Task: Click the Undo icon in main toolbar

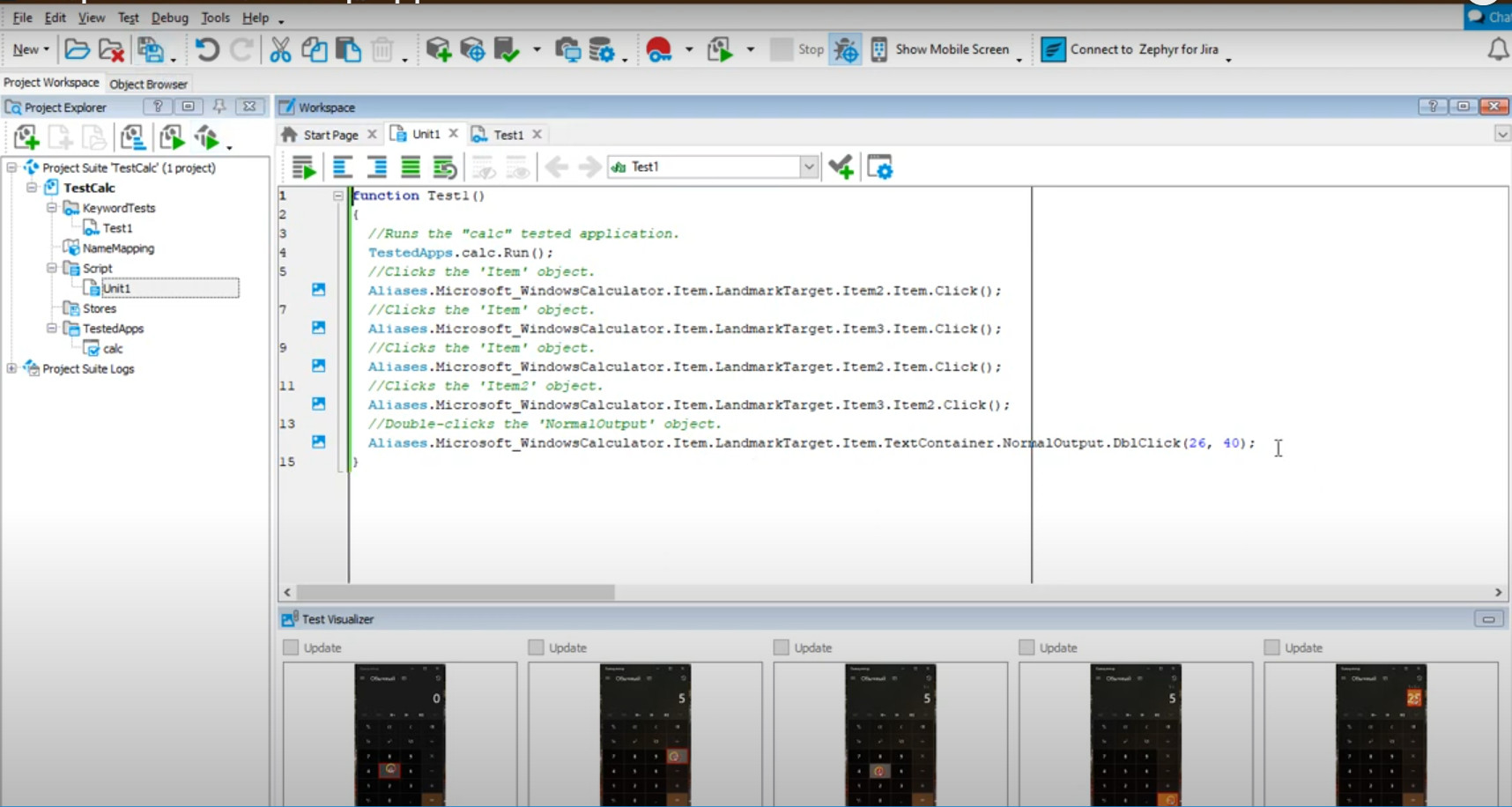Action: (207, 50)
